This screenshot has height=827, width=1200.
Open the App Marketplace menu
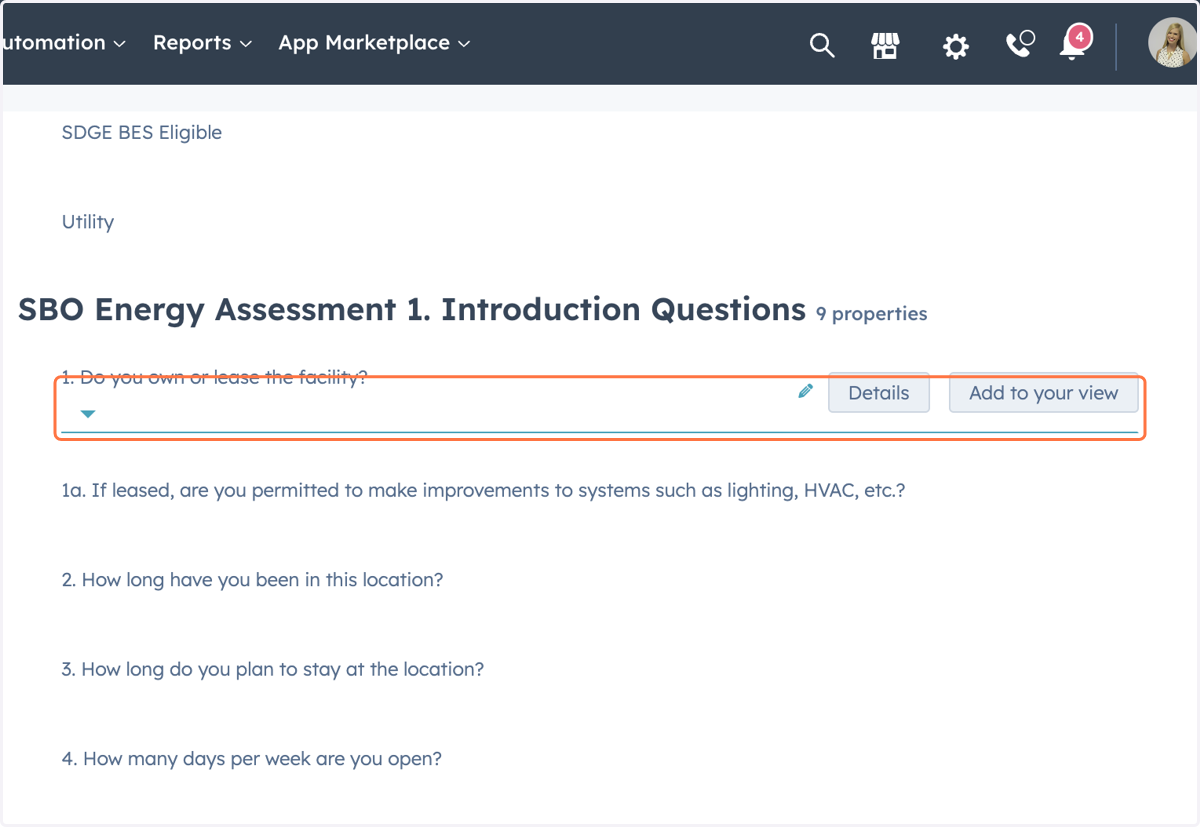pos(374,43)
